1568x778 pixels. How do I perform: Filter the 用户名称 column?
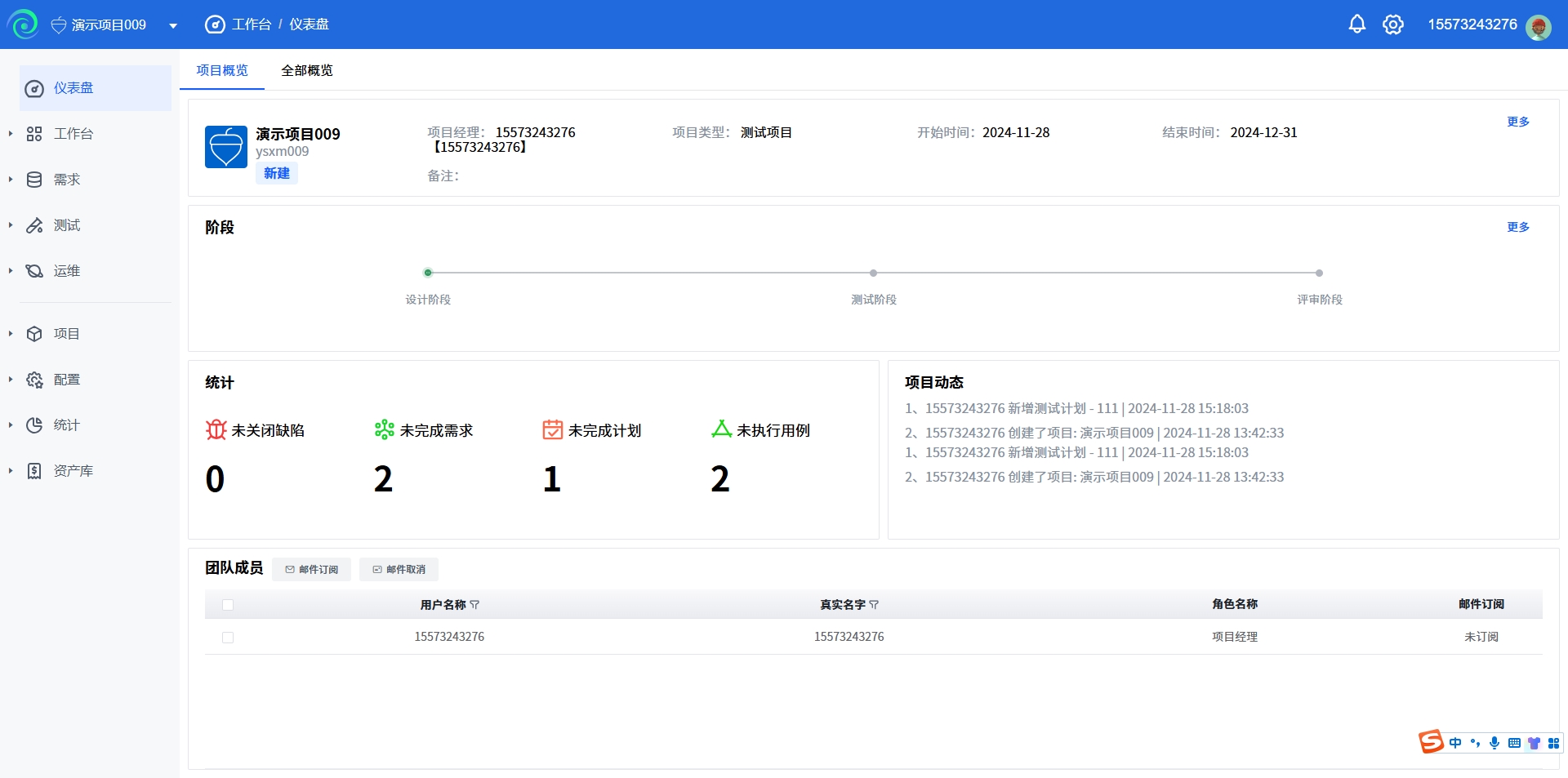tap(475, 605)
